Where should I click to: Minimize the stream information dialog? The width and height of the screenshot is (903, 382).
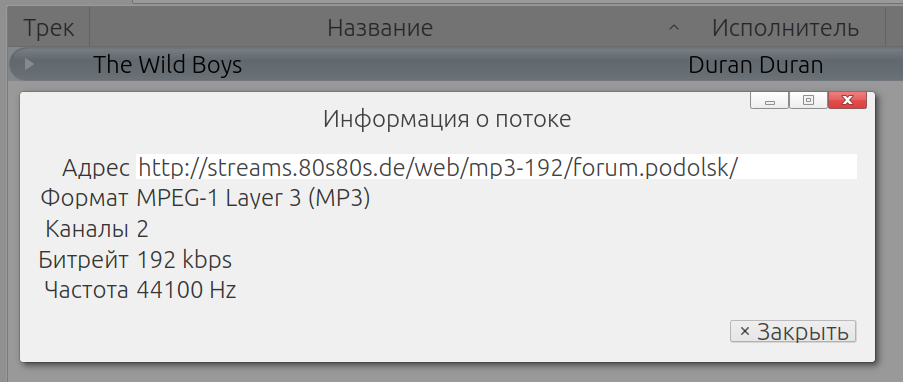pyautogui.click(x=769, y=100)
